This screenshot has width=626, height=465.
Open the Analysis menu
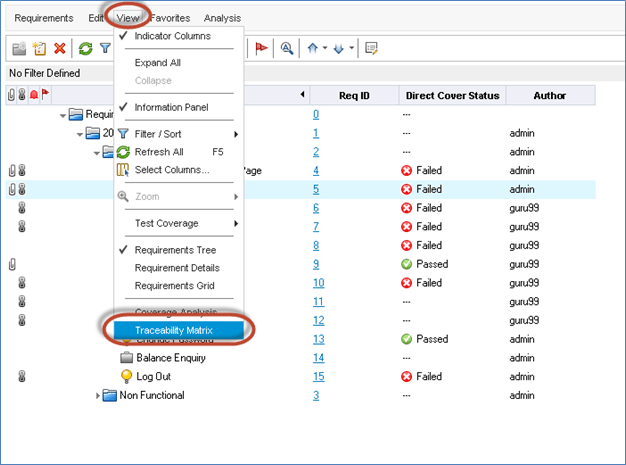tap(222, 18)
